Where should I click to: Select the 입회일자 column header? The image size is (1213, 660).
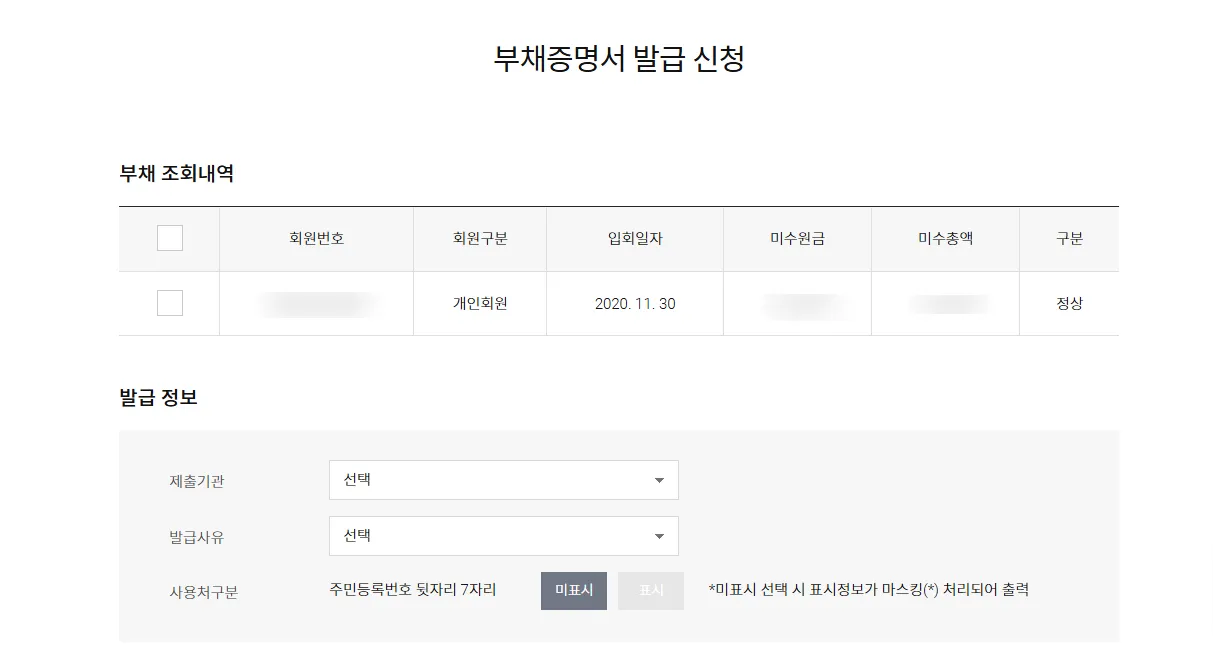634,238
